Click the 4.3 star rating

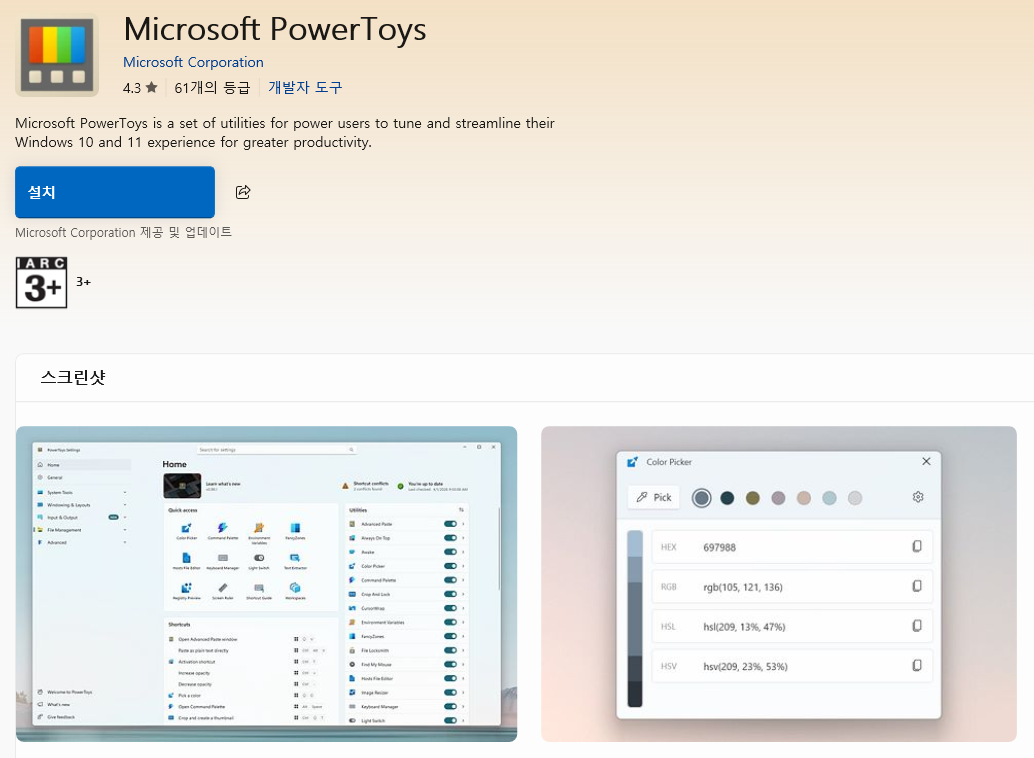tap(140, 88)
